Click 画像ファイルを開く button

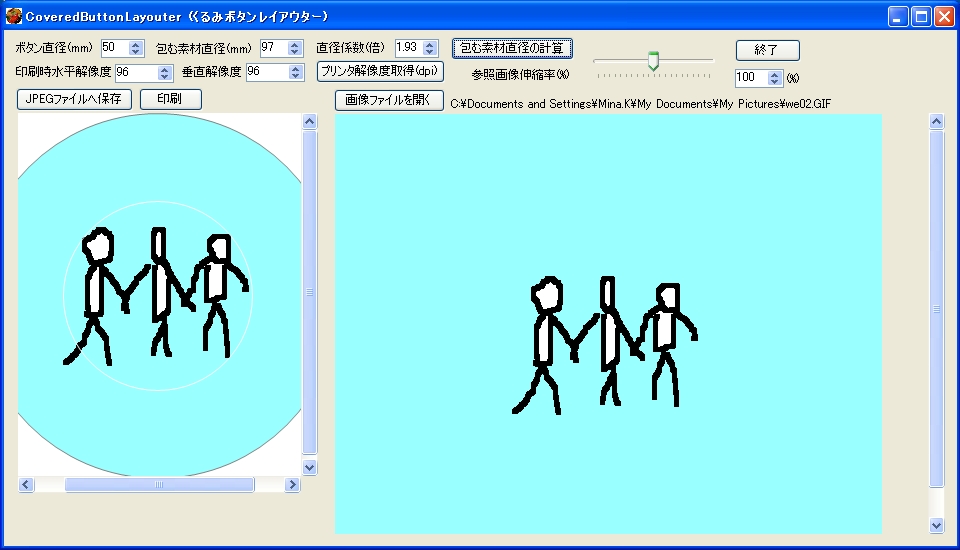point(389,100)
